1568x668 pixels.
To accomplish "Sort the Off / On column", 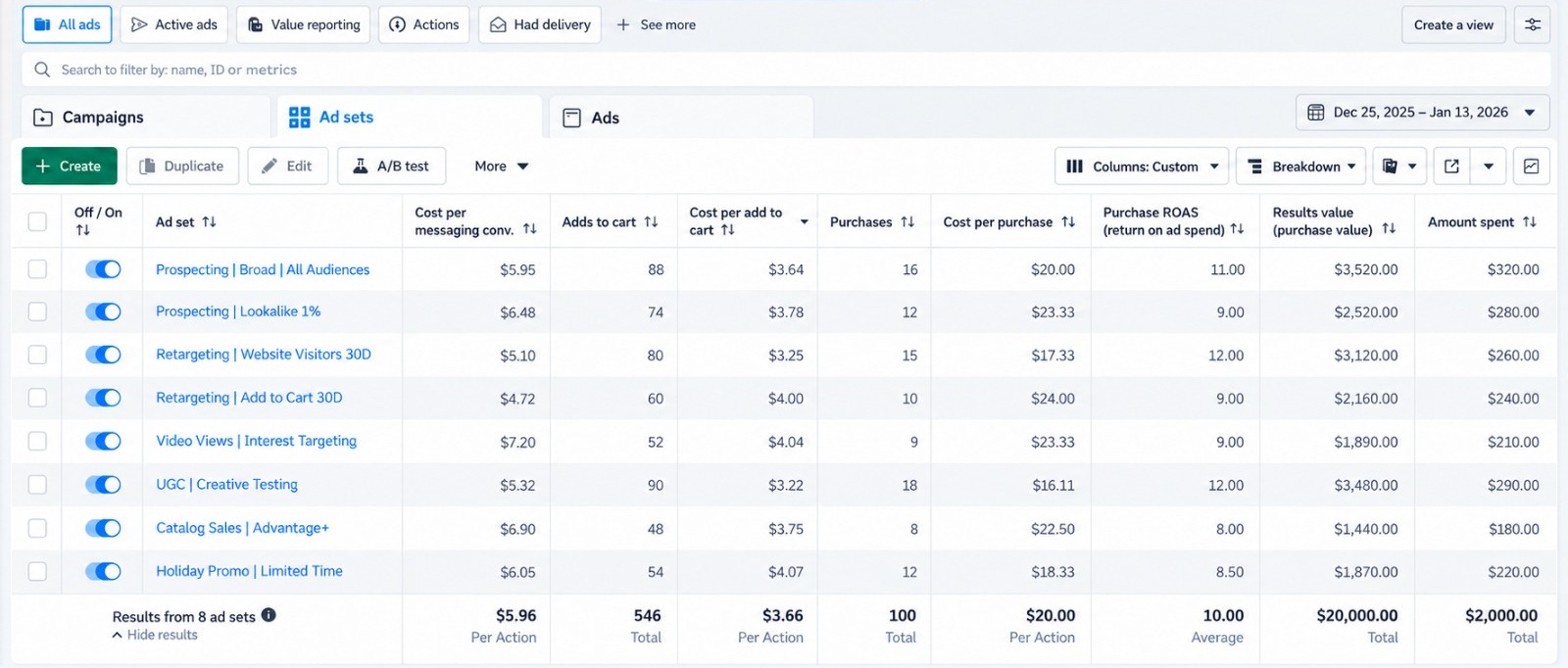I will pos(82,230).
